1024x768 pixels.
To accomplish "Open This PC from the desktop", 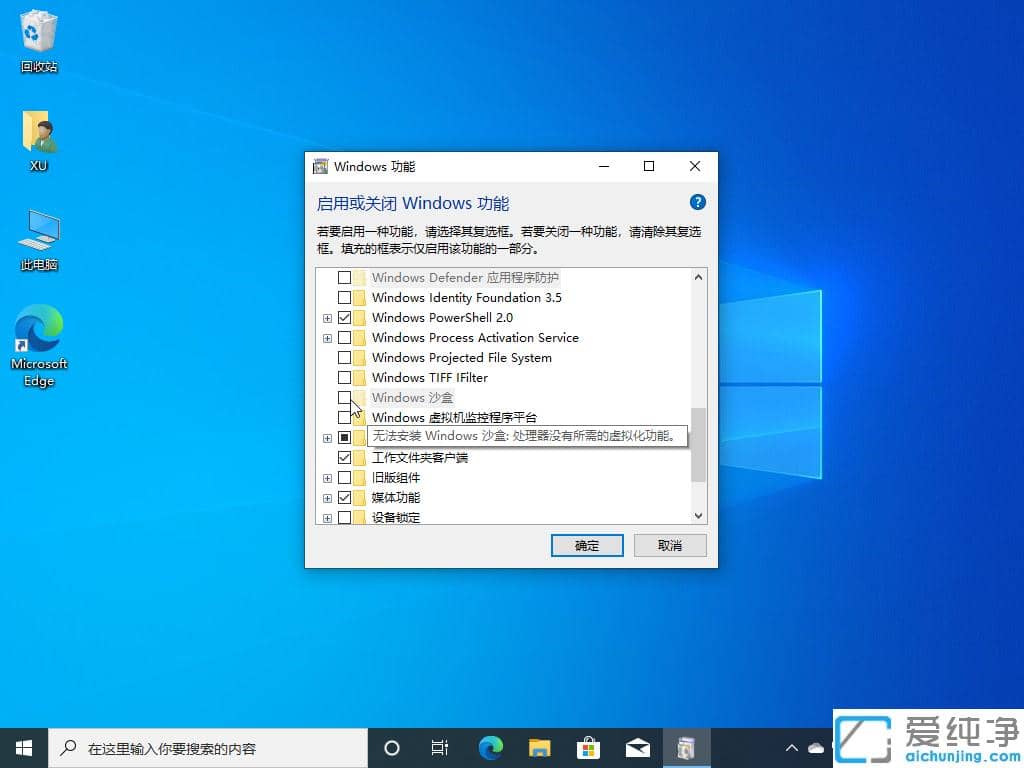I will (37, 232).
